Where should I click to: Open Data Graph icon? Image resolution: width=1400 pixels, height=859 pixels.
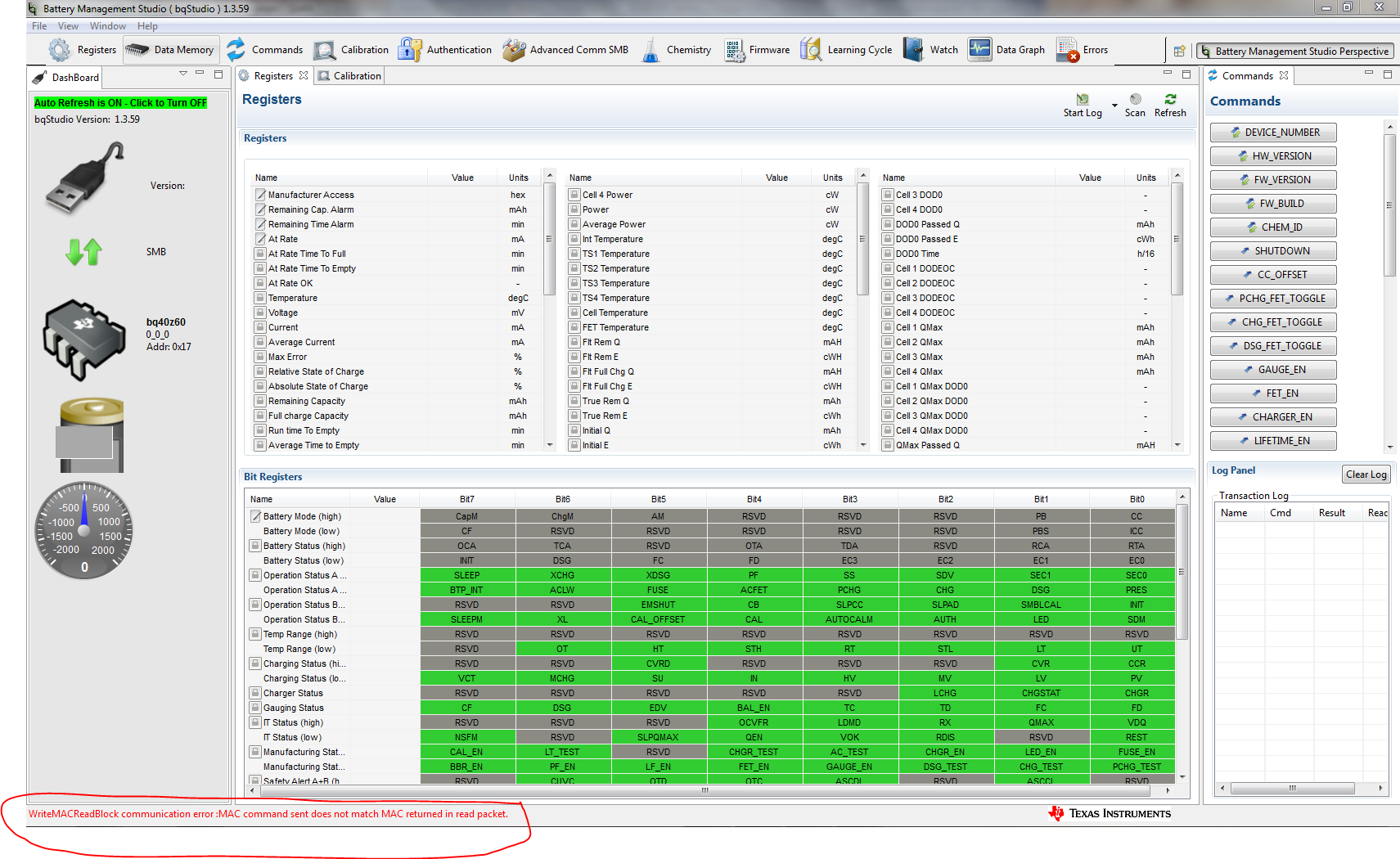(979, 50)
